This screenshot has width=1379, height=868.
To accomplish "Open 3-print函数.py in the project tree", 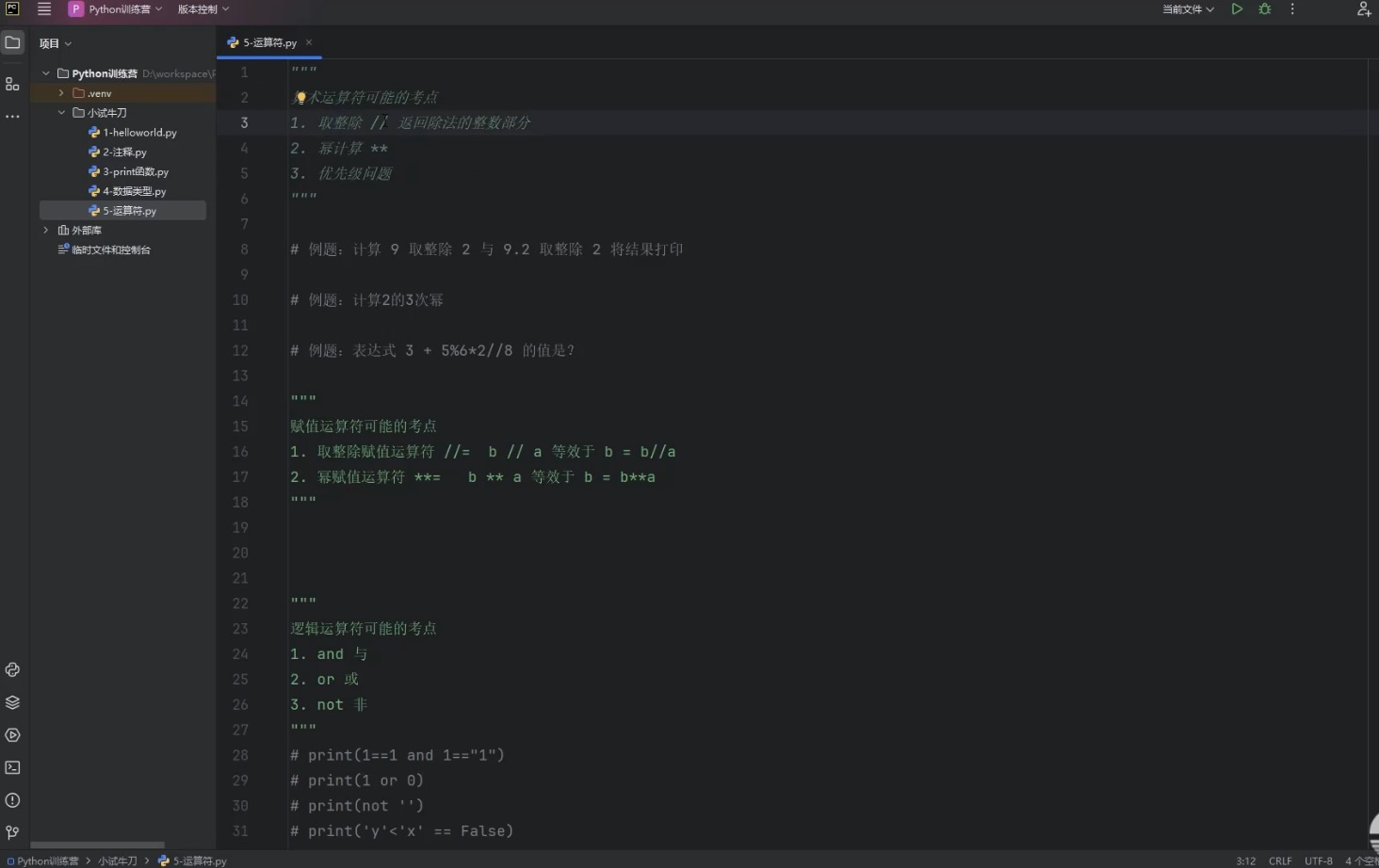I will [136, 171].
